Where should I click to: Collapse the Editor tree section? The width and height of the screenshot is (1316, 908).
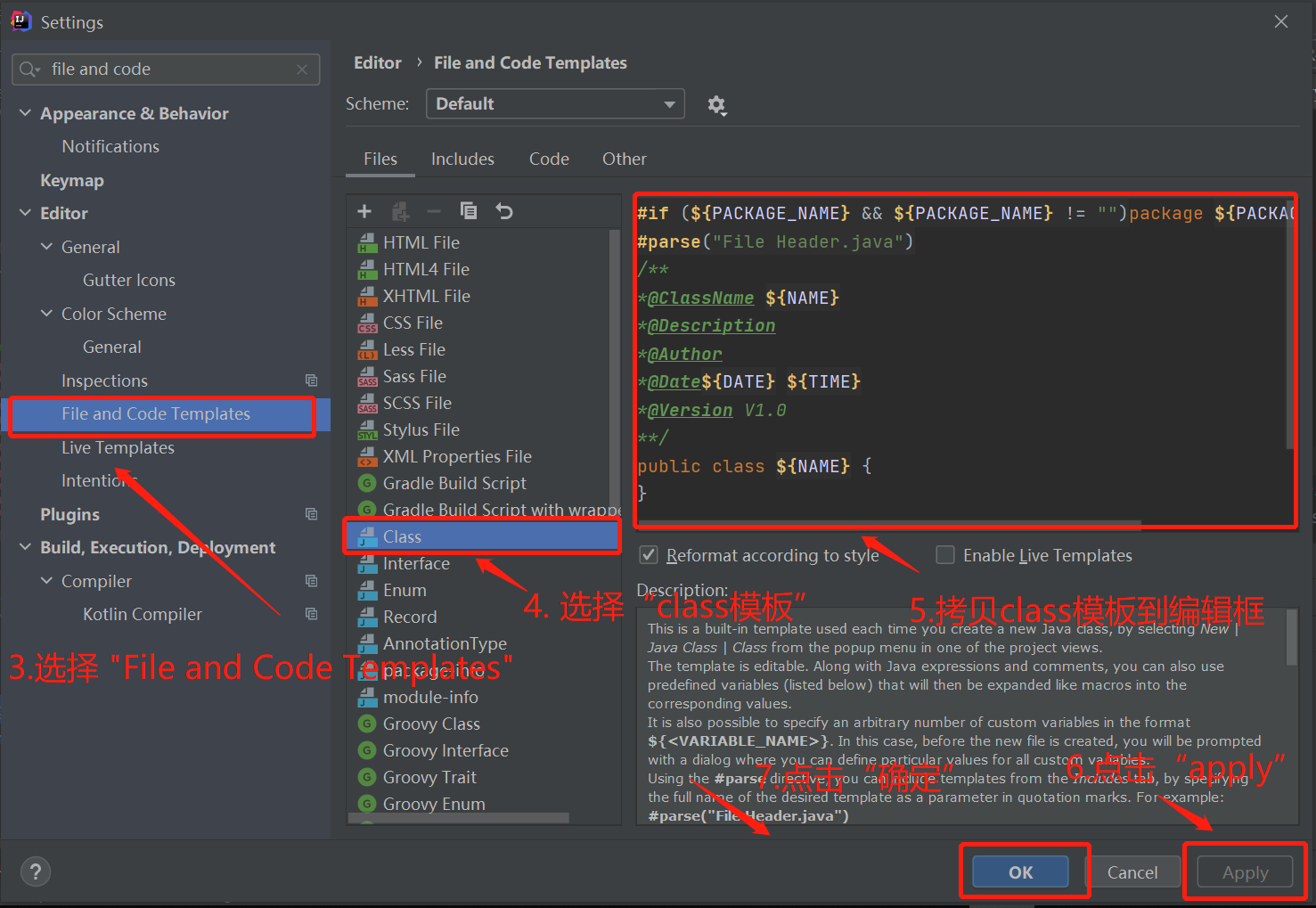pyautogui.click(x=25, y=213)
